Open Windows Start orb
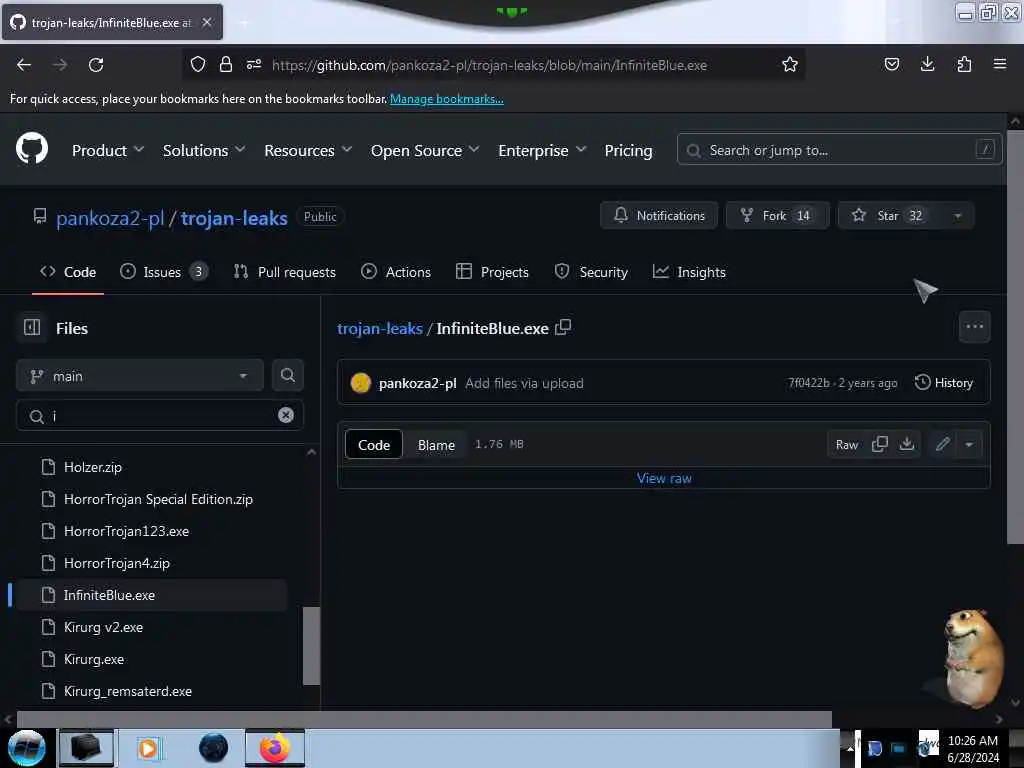The image size is (1024, 768). [x=27, y=748]
